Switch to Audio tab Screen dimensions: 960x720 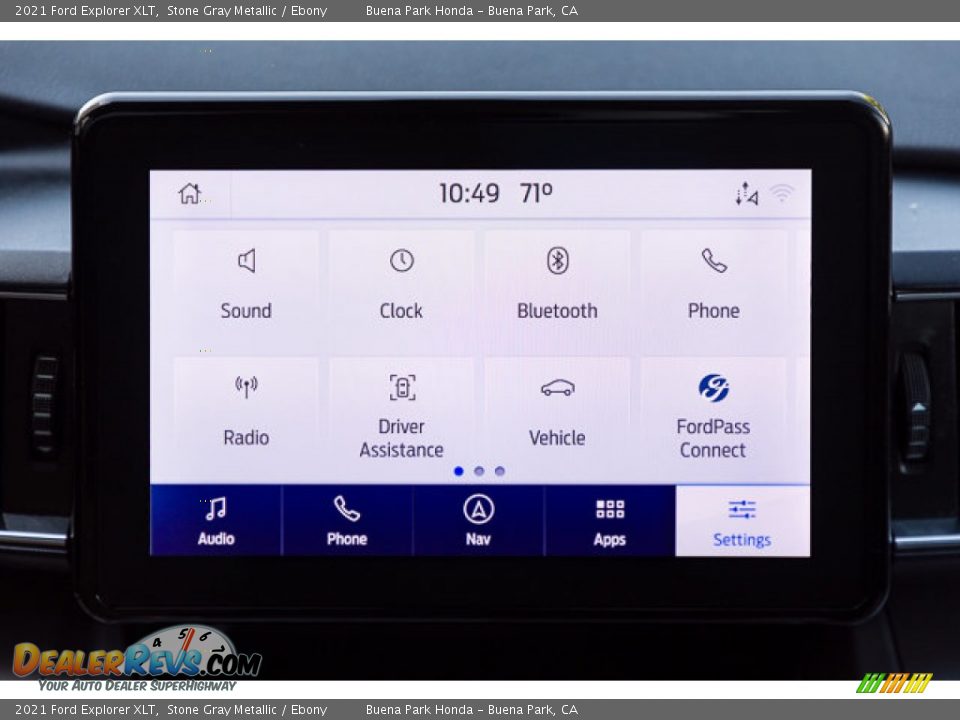pos(216,520)
